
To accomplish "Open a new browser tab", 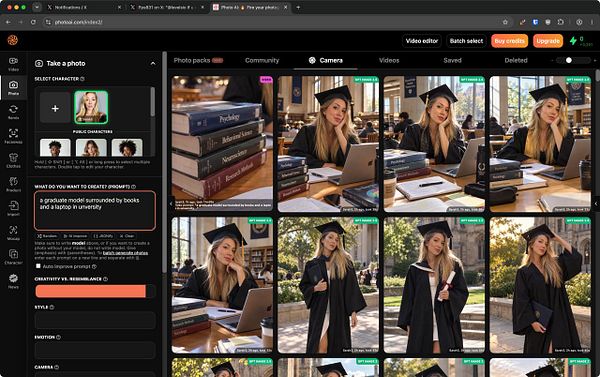I will click(298, 7).
